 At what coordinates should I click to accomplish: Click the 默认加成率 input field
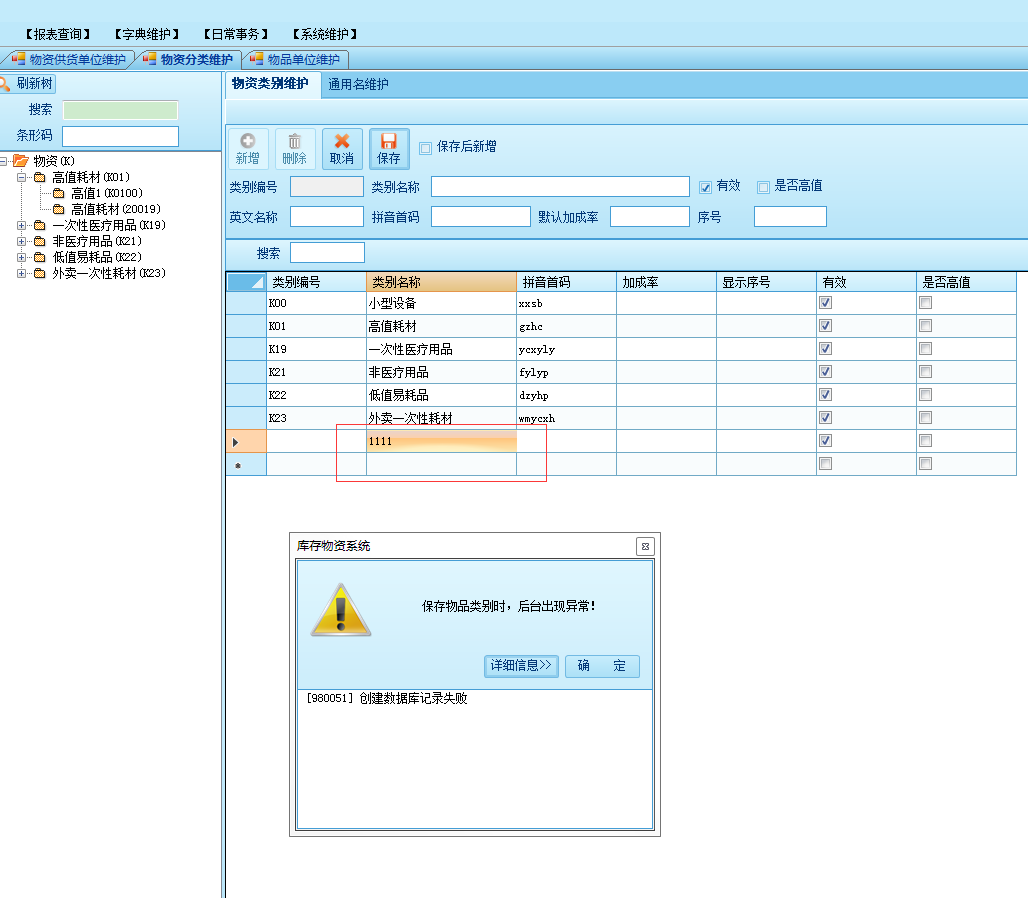[x=650, y=216]
